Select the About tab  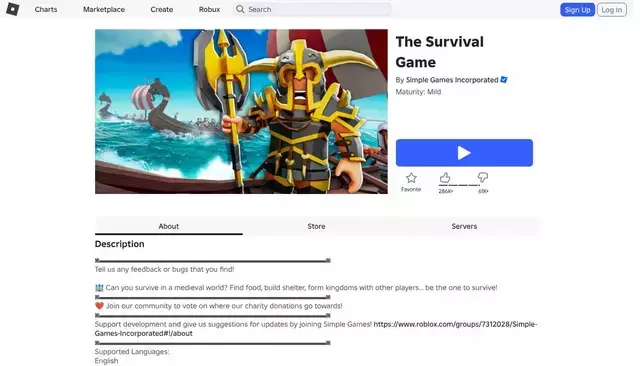[x=169, y=226]
